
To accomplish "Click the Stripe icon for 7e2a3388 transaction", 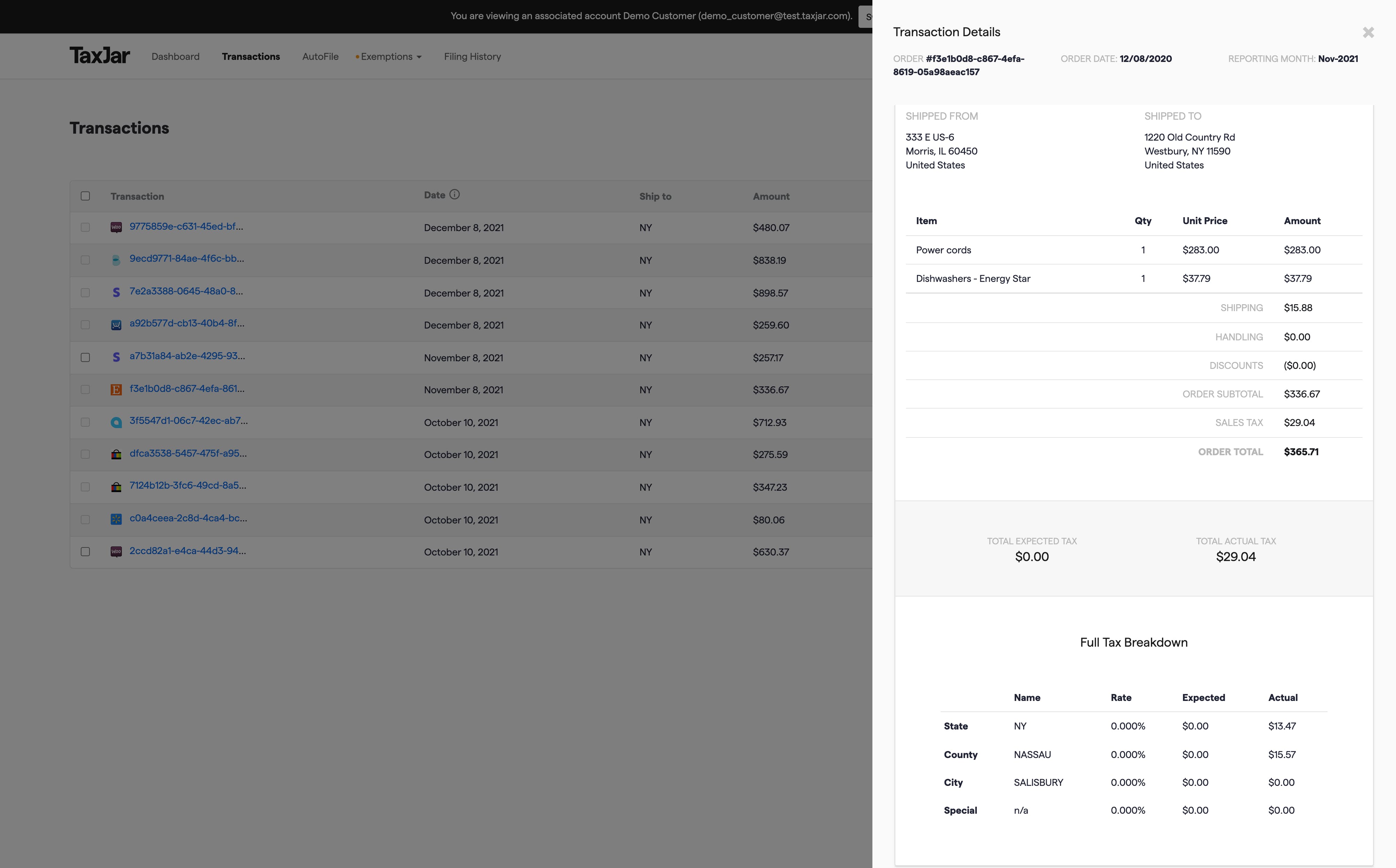I will 116,292.
